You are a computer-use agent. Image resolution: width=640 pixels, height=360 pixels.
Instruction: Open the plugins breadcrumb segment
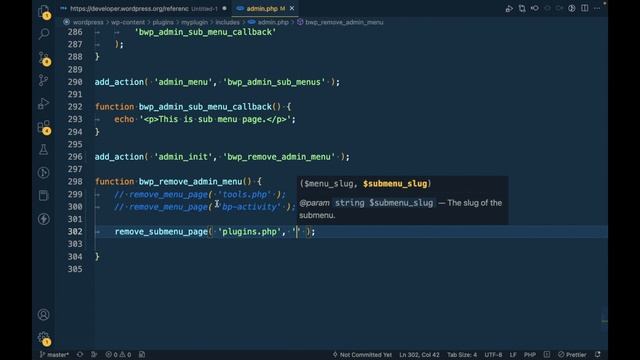[x=163, y=22]
